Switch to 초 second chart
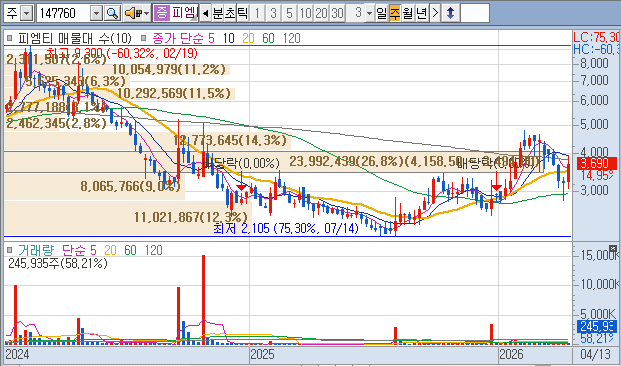Viewport: 621px width, 366px height. pos(230,13)
